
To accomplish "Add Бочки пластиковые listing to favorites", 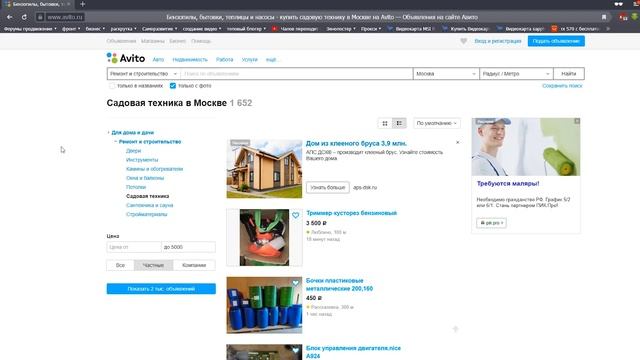I will [296, 283].
